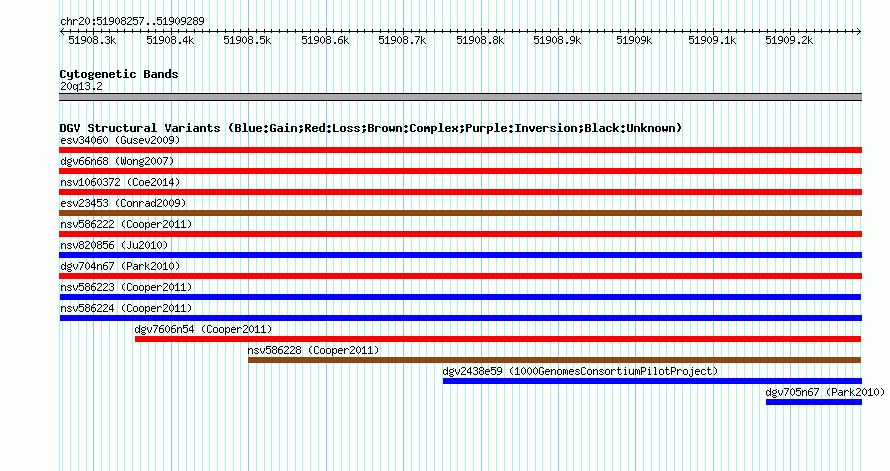The width and height of the screenshot is (890, 471).
Task: Open nsv586223 (Cooper2011) variant label
Action: 126,287
